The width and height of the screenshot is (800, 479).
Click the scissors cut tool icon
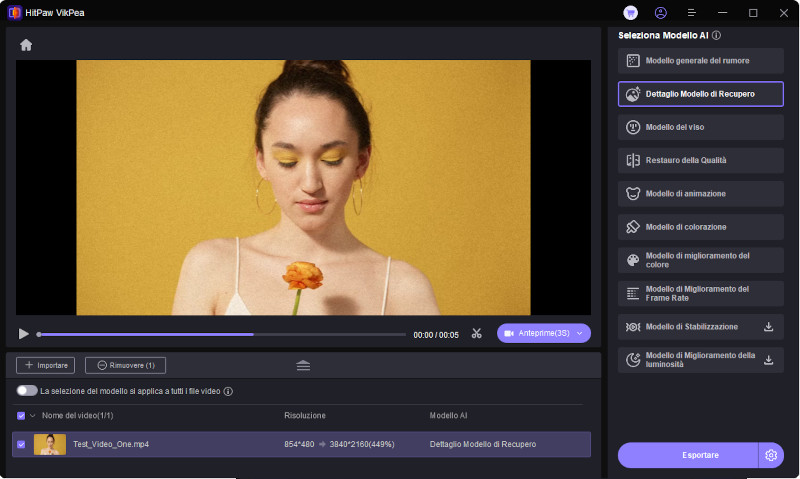click(x=477, y=333)
